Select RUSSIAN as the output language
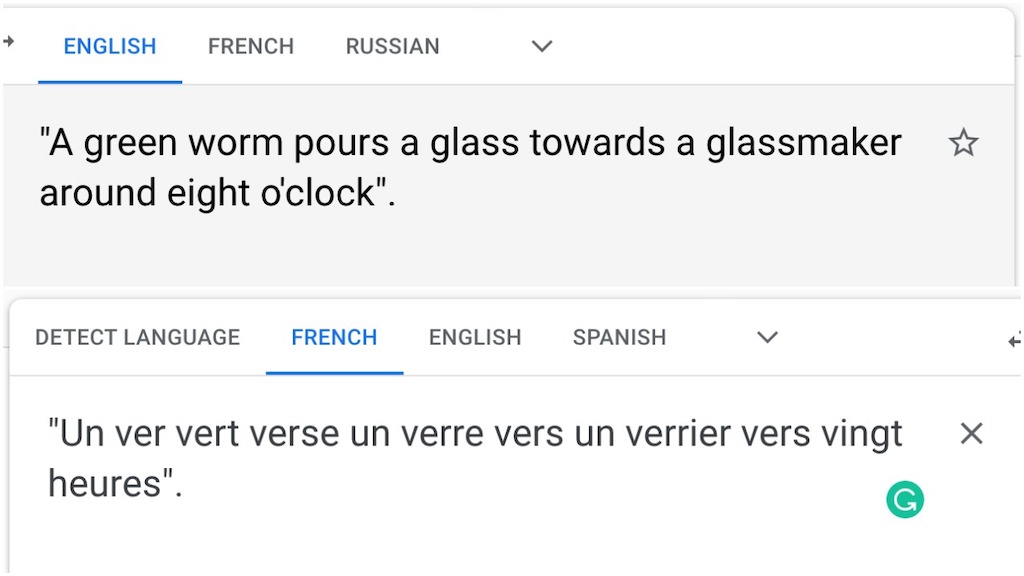Screen dimensions: 1024x576 tap(392, 46)
